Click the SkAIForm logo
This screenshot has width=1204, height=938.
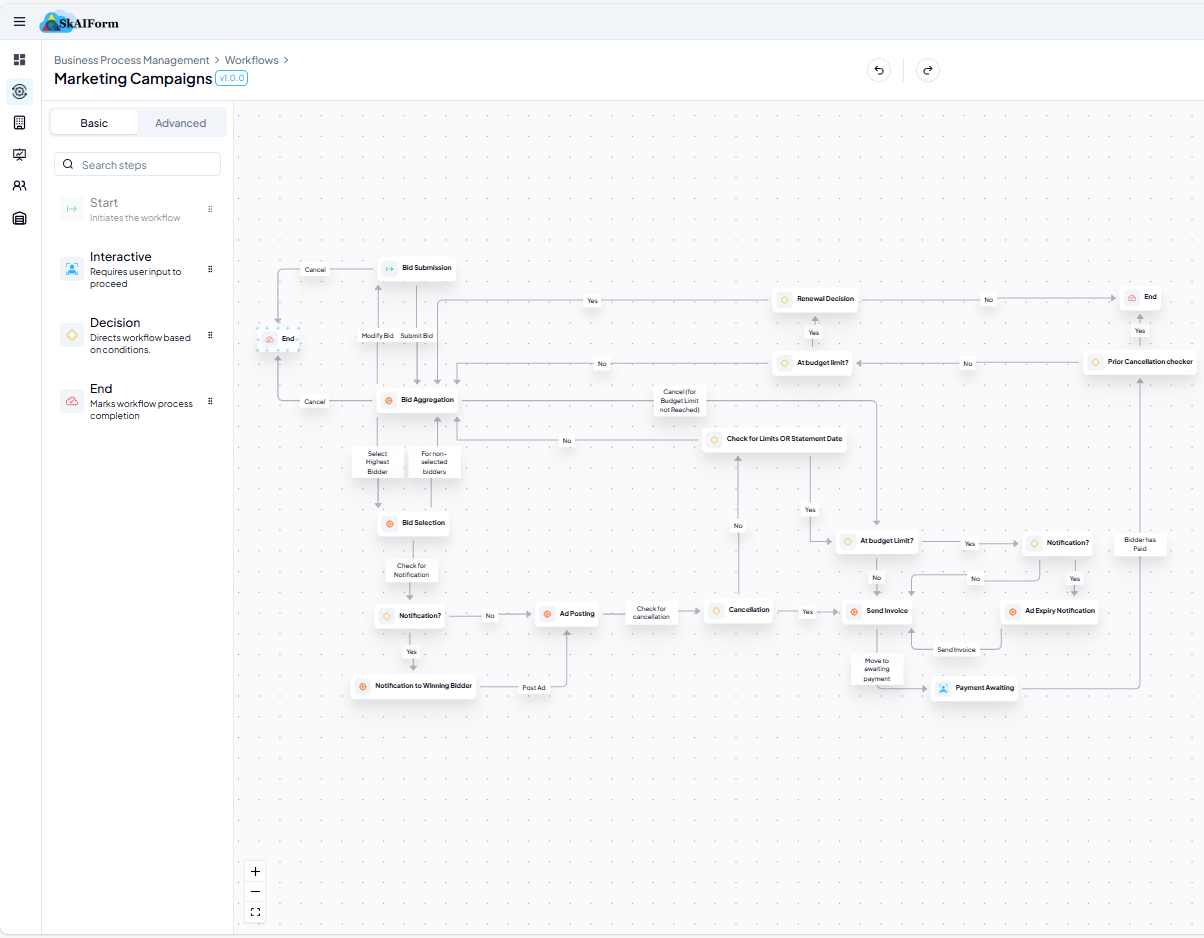[x=78, y=21]
